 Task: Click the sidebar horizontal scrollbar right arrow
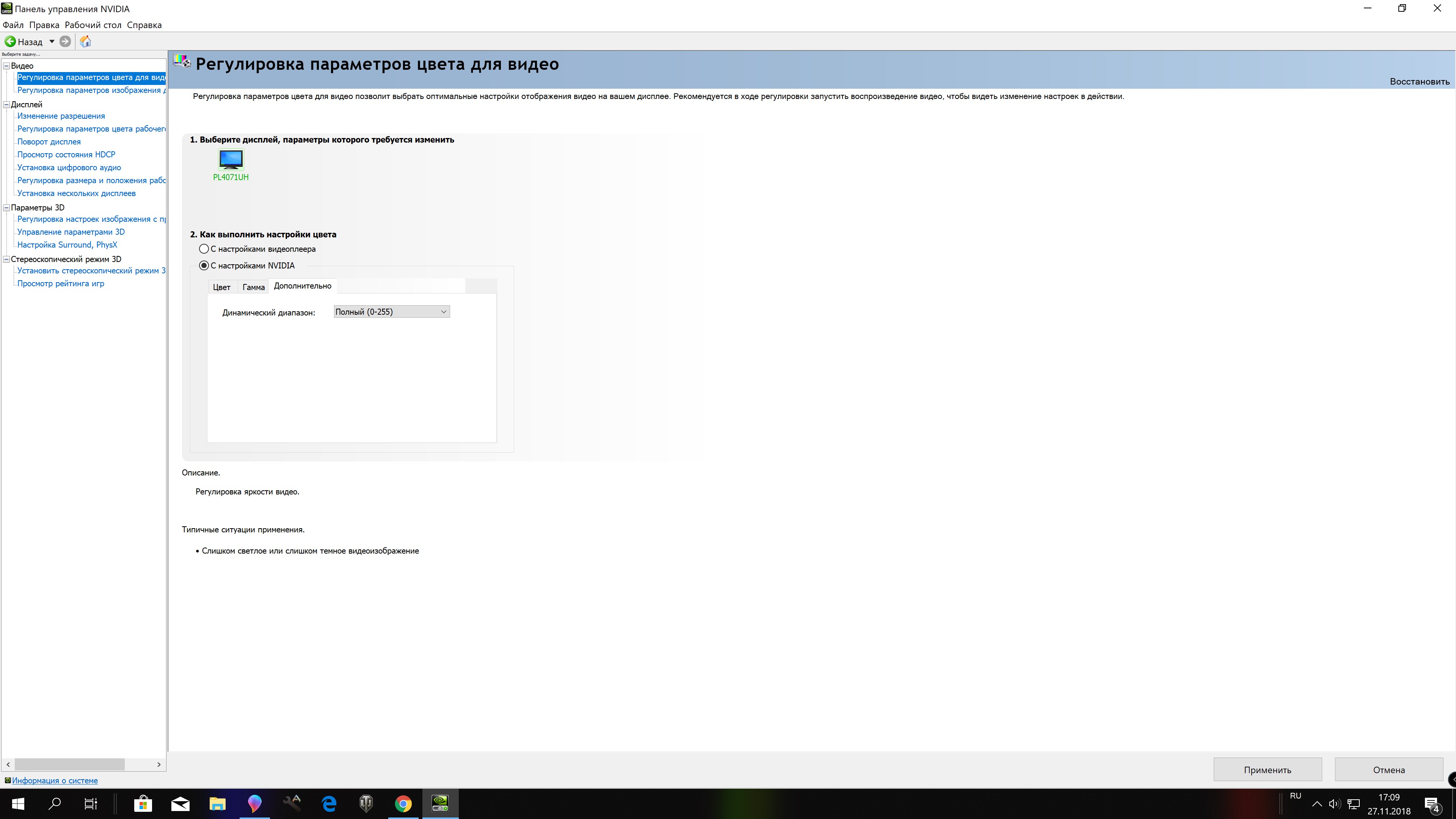tap(159, 764)
